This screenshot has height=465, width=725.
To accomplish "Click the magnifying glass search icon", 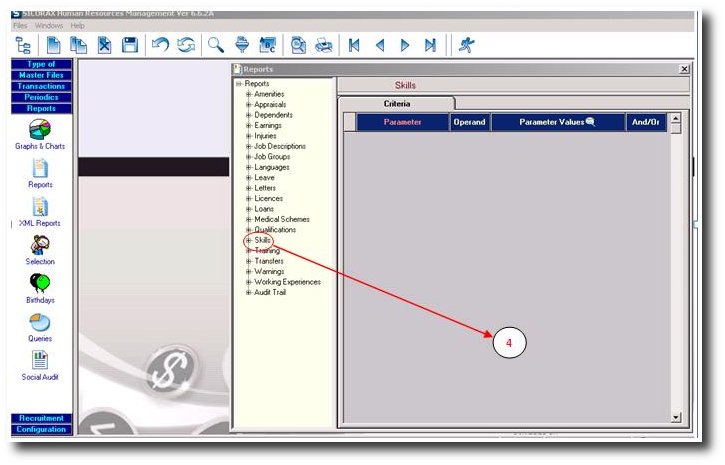I will click(x=215, y=45).
